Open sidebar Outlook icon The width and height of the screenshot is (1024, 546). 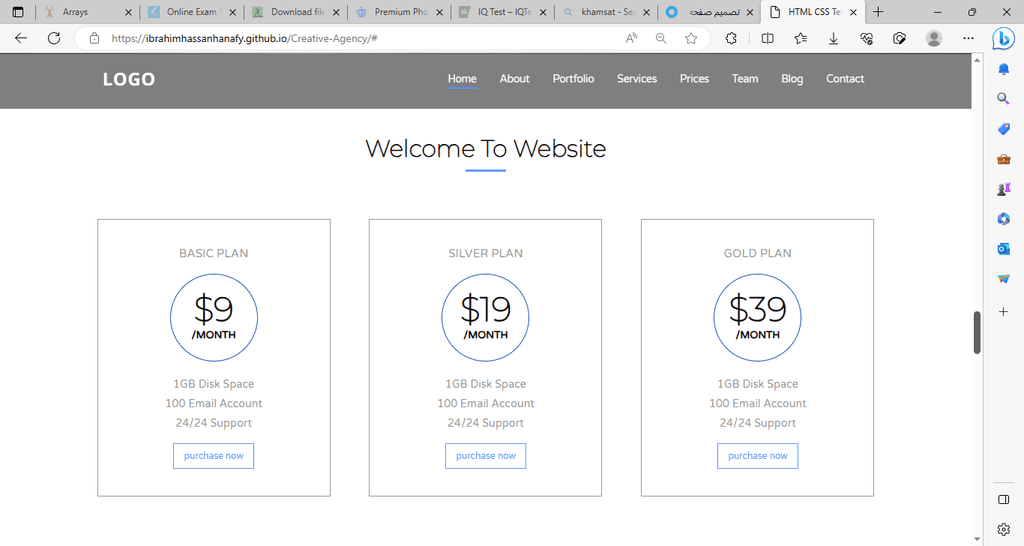tap(1004, 249)
